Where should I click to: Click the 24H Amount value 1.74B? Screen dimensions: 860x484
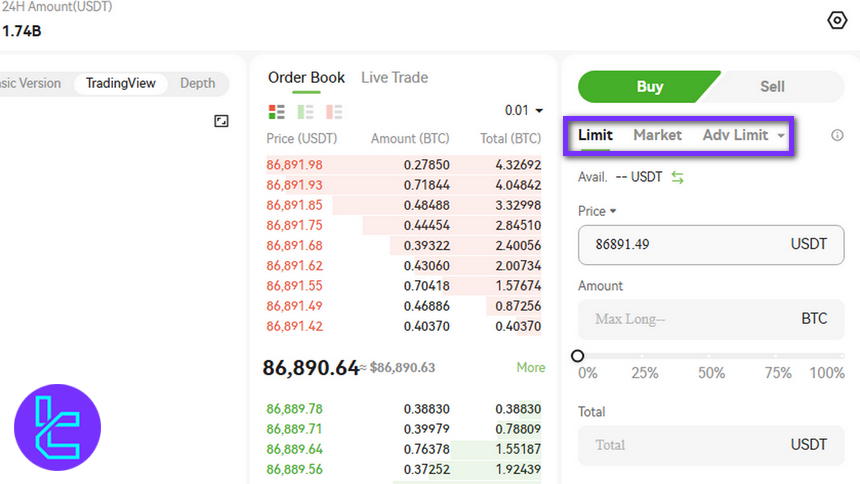click(21, 31)
